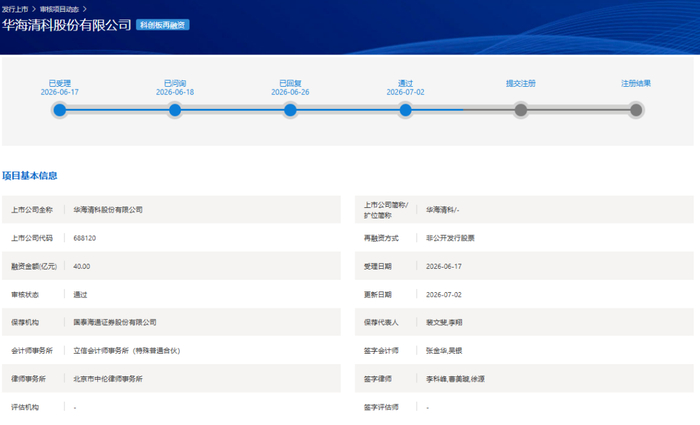The width and height of the screenshot is (700, 425).
Task: Click the date 2026-06-18 under 已问询
Action: pyautogui.click(x=175, y=92)
